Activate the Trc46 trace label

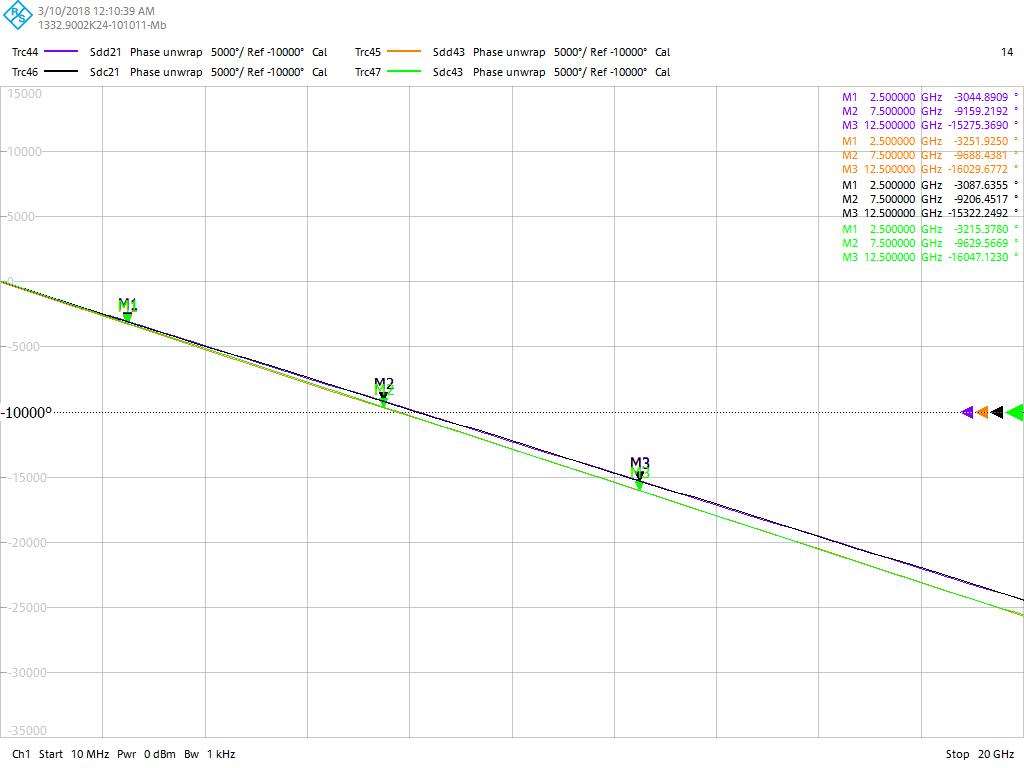coord(26,72)
